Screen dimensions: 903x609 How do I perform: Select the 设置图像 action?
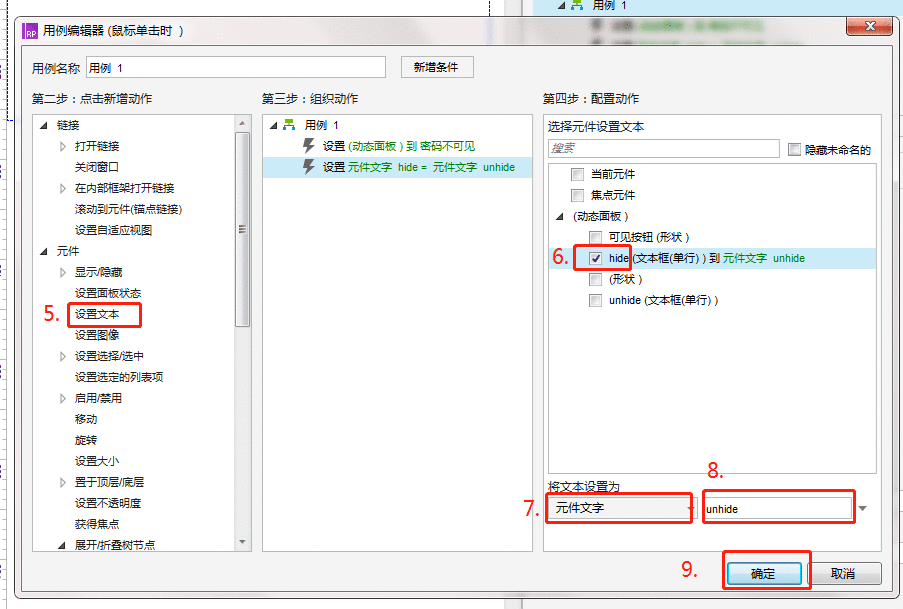point(97,335)
